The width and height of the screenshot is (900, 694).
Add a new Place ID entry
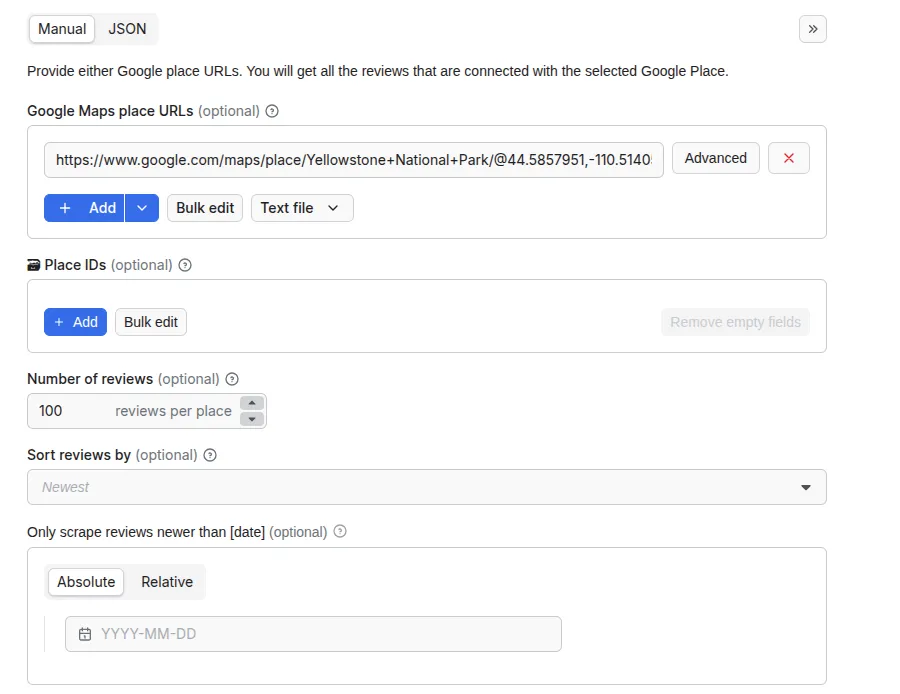pos(75,321)
